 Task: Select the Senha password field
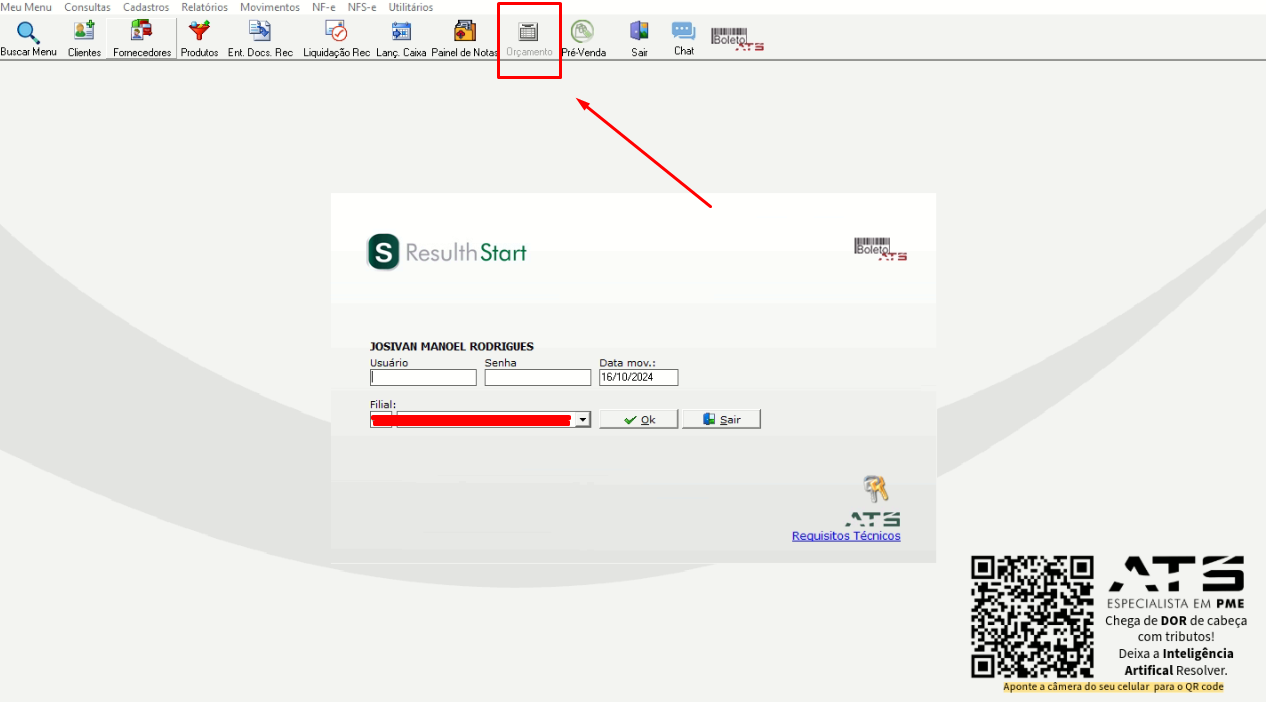[x=538, y=378]
